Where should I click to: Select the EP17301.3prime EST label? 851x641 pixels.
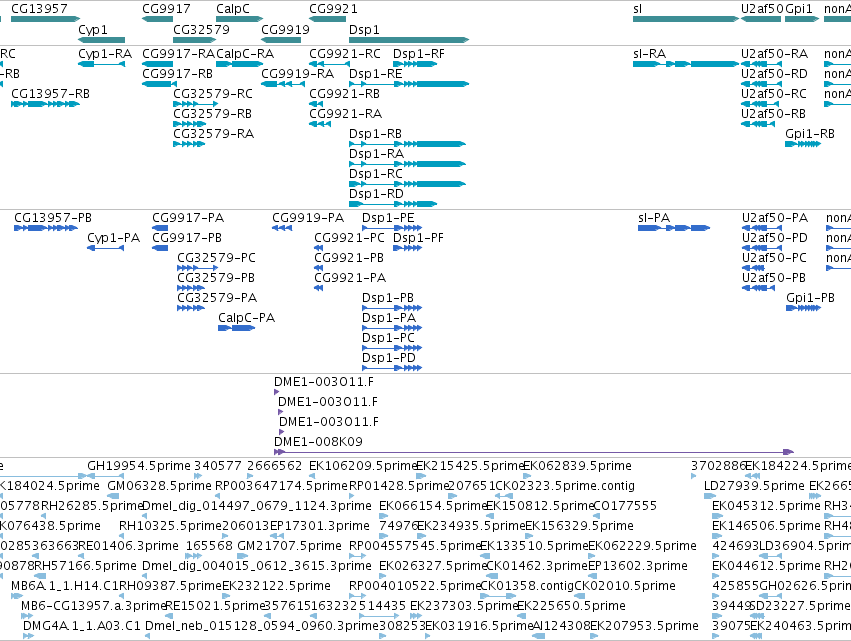click(x=320, y=526)
